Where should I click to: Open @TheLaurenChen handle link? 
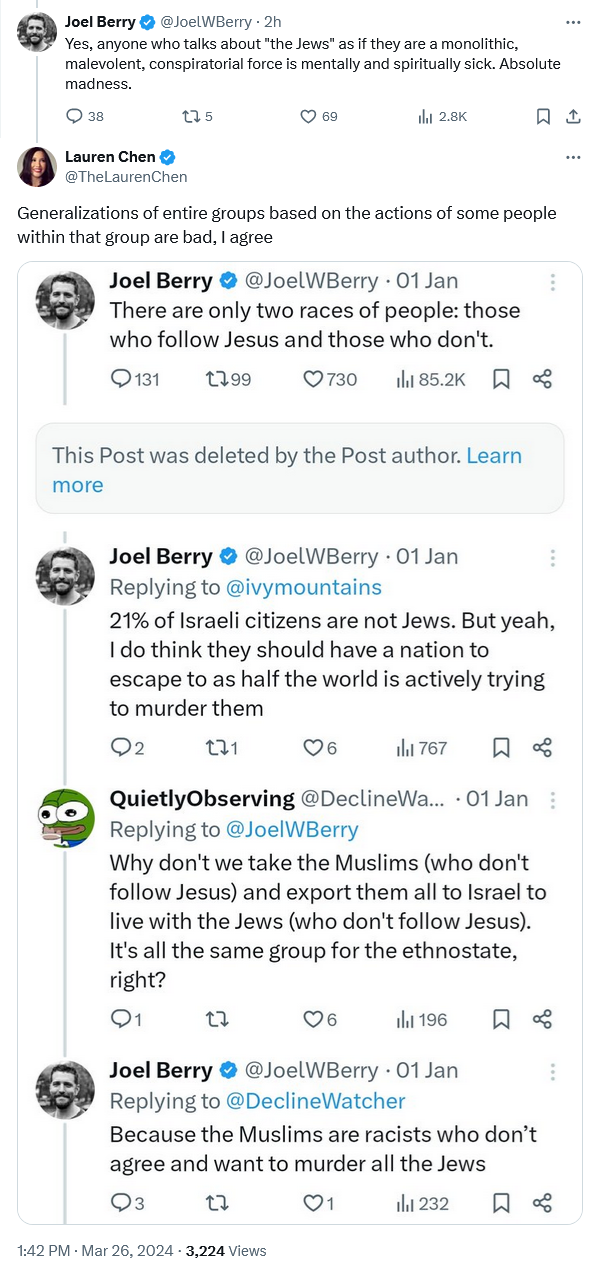[126, 177]
